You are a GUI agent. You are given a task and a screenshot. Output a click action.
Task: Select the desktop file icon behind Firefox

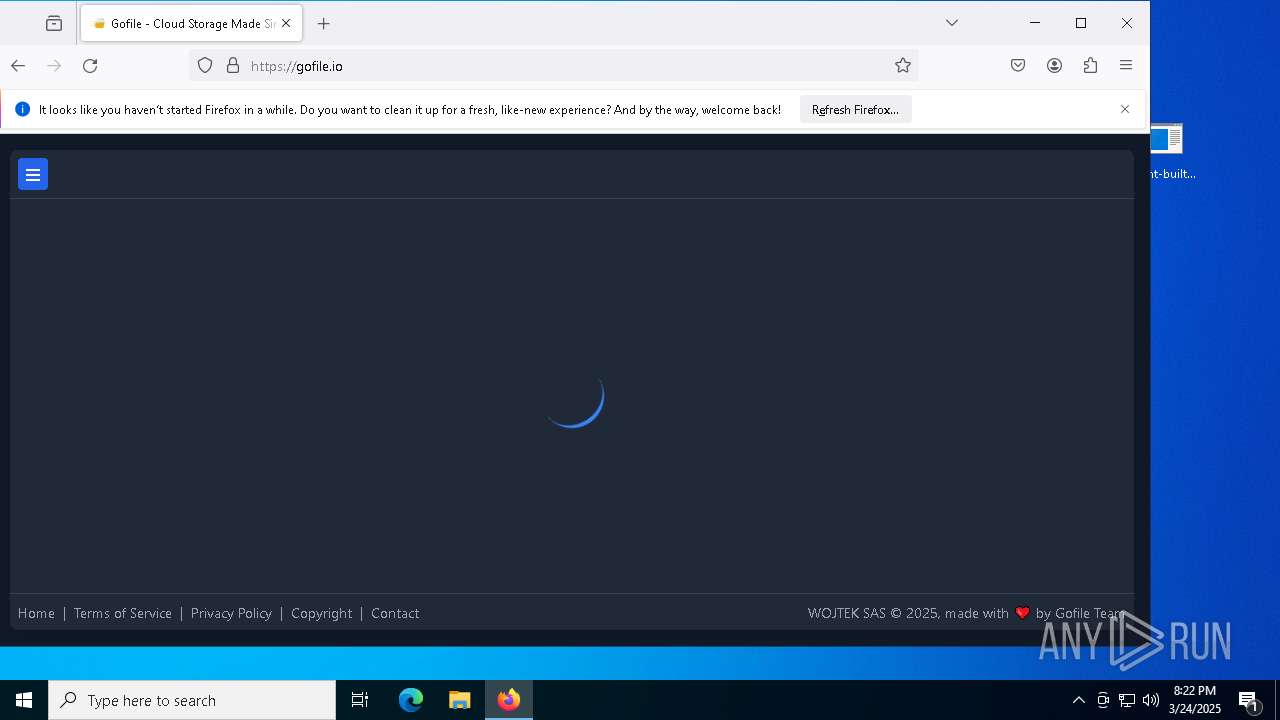[1166, 150]
